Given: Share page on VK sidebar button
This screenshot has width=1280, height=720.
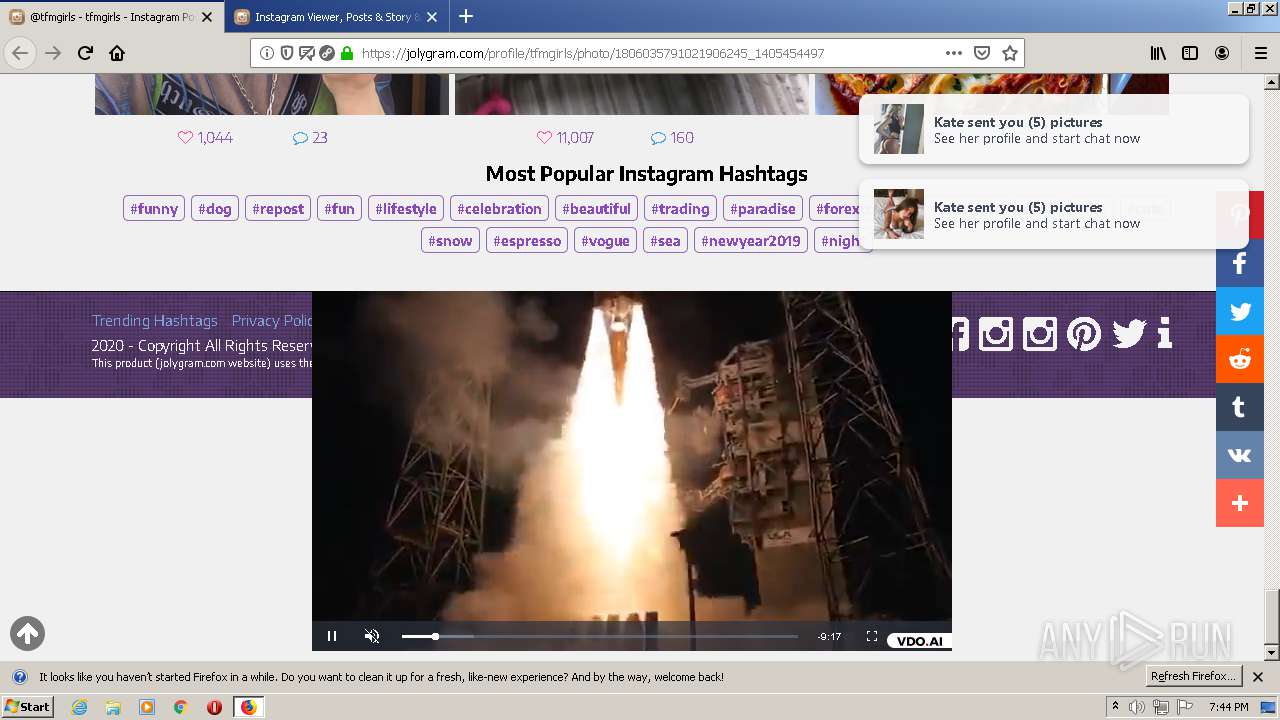Looking at the screenshot, I should coord(1240,455).
